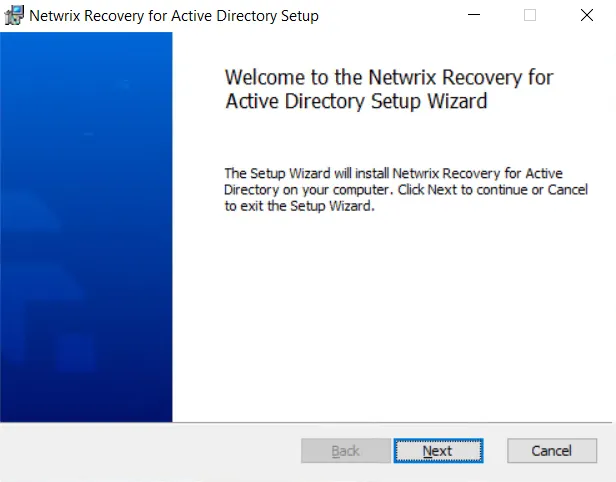Click the disabled maximize button
616x482 pixels.
pyautogui.click(x=530, y=15)
